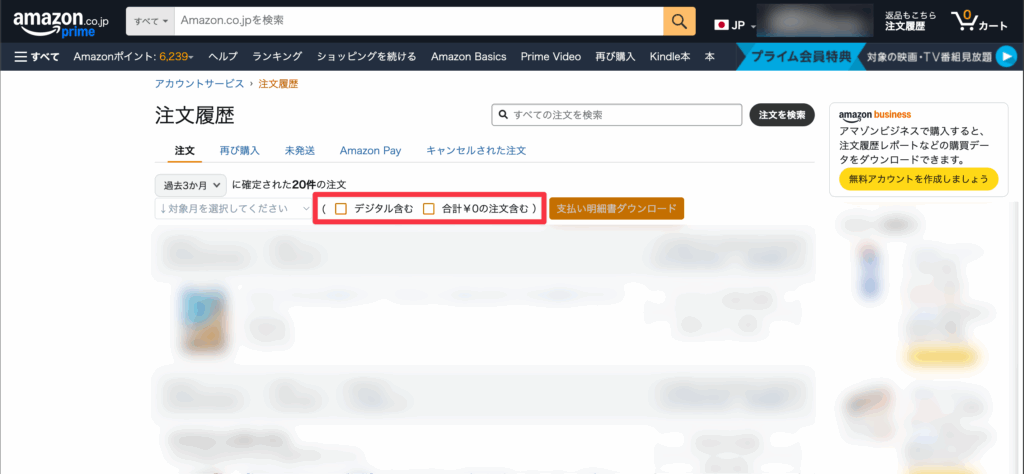This screenshot has height=474, width=1024.
Task: Open the 対象月を選択してください dropdown
Action: (x=233, y=209)
